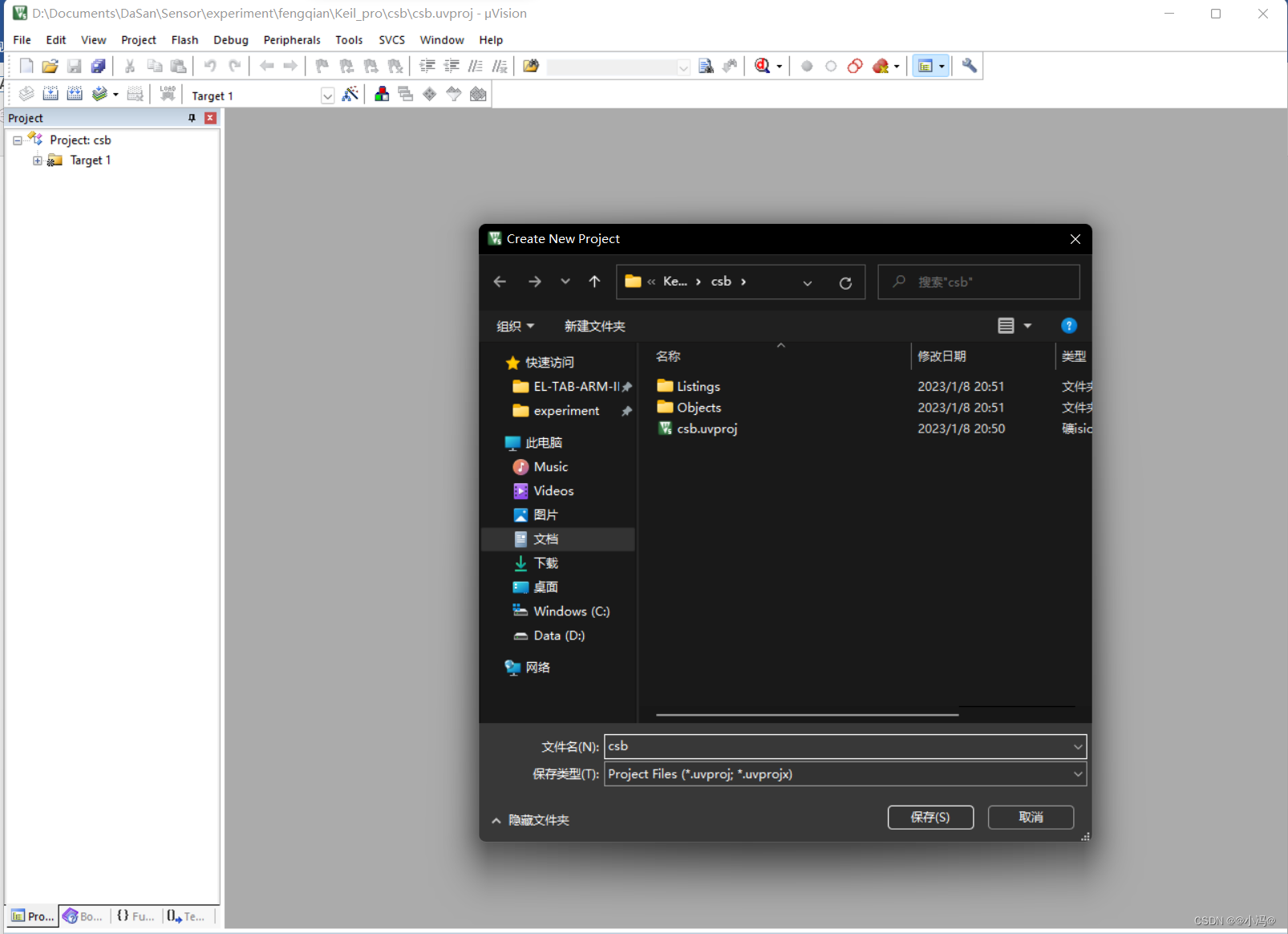Save the current file with the floppy icon
The image size is (1288, 934).
[x=74, y=66]
